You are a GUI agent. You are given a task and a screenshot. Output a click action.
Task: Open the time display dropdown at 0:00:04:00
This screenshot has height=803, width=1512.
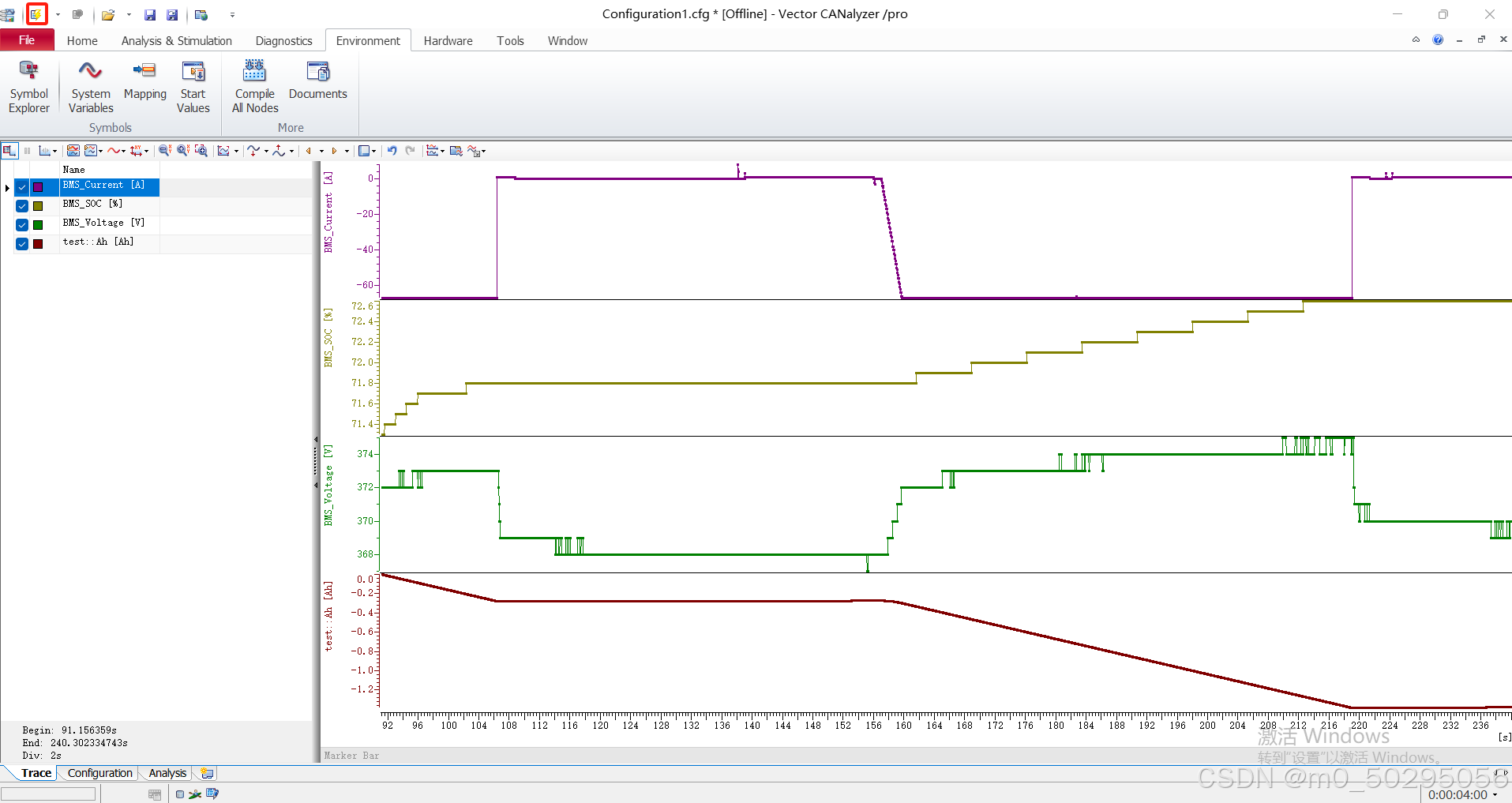click(1495, 795)
